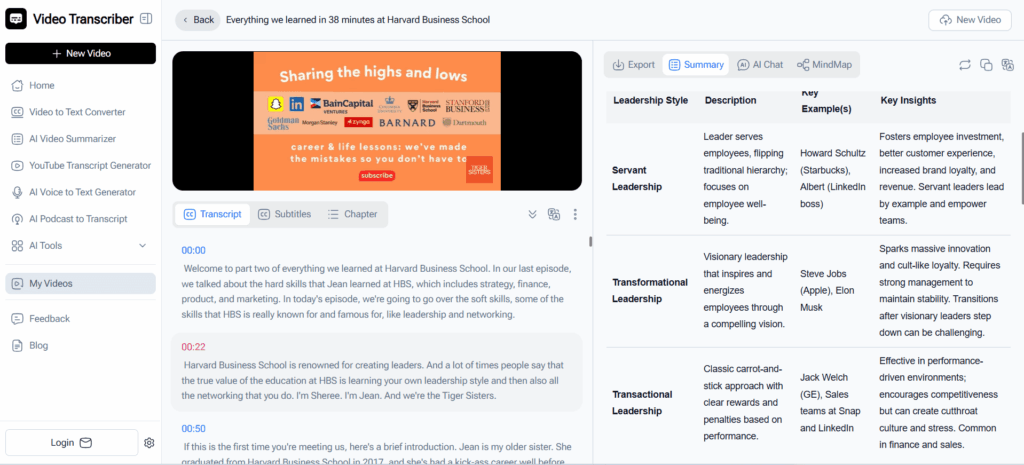Image resolution: width=1024 pixels, height=465 pixels.
Task: Open AI Voice to Text Generator
Action: click(80, 193)
